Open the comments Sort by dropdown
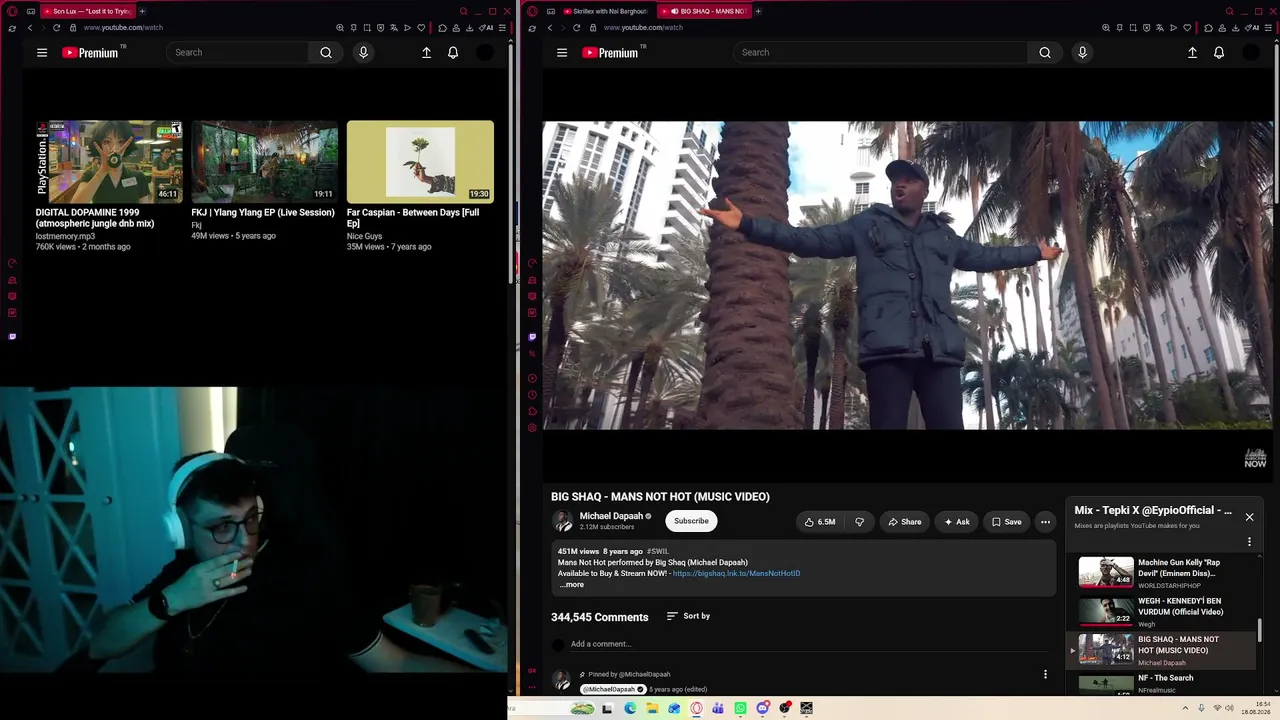 pyautogui.click(x=688, y=616)
